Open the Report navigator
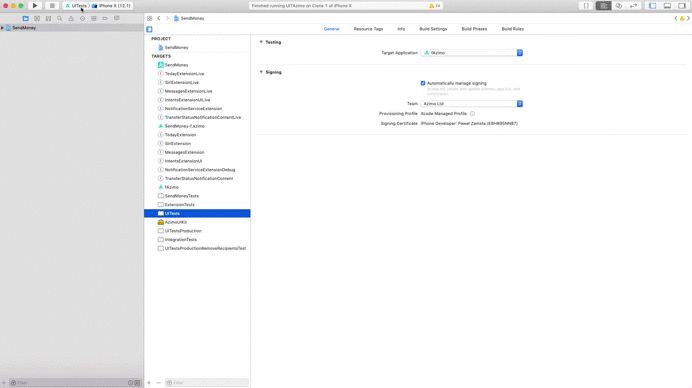Image resolution: width=692 pixels, height=388 pixels. pyautogui.click(x=117, y=19)
